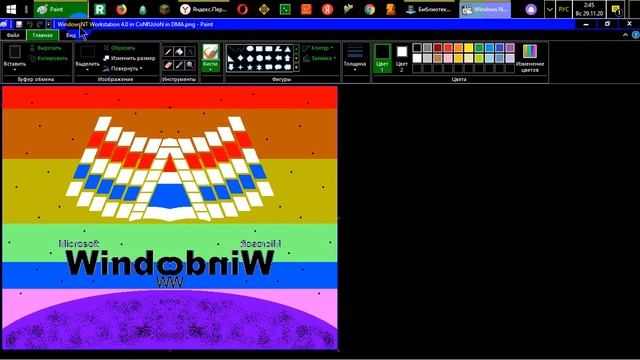Open Google Chrome from the taskbar
Image resolution: width=640 pixels, height=360 pixels.
tap(369, 9)
